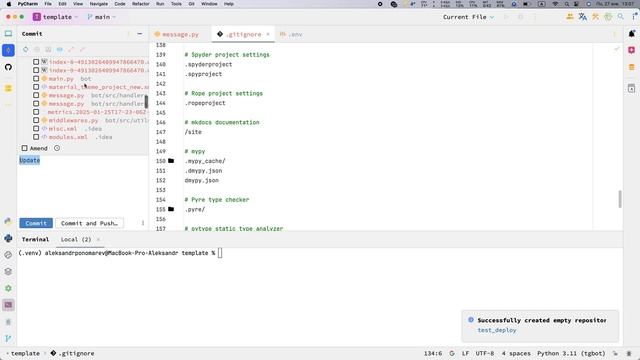Image resolution: width=640 pixels, height=360 pixels.
Task: Open Python Console icon in left sidebar
Action: tap(8, 238)
